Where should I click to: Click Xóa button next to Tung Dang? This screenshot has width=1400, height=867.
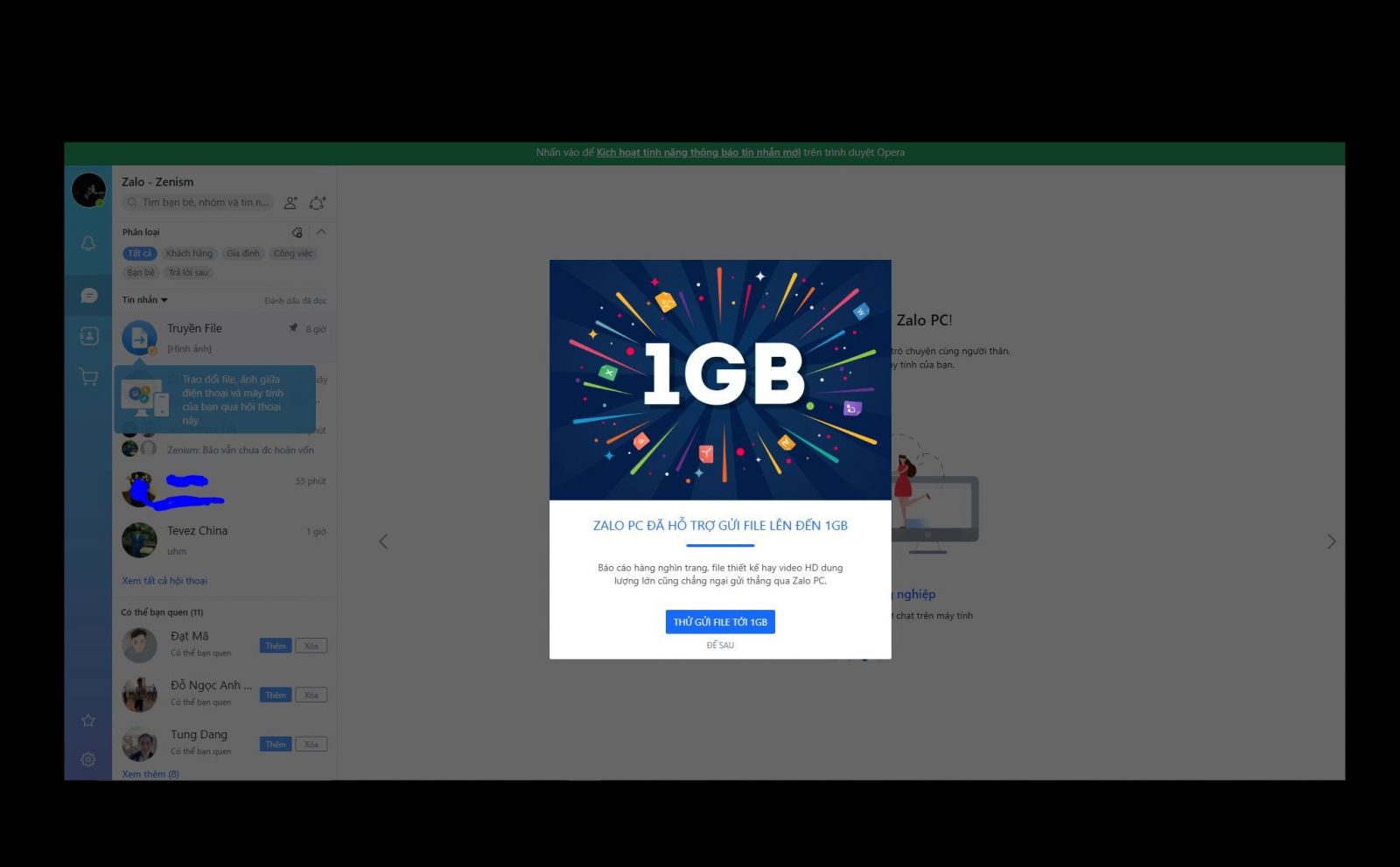(311, 745)
